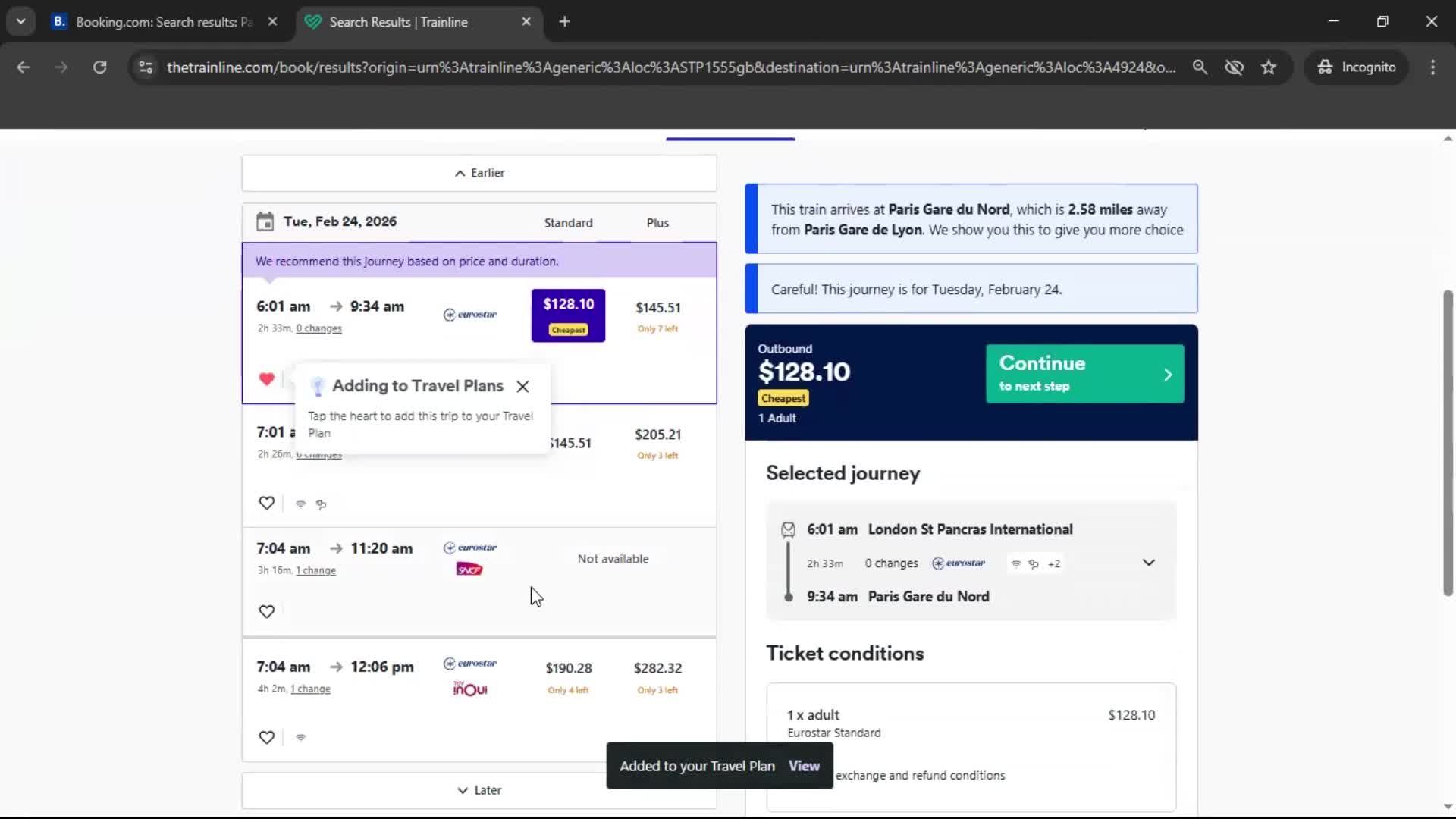Click the calendar icon beside Tue, Feb 24

(x=265, y=221)
